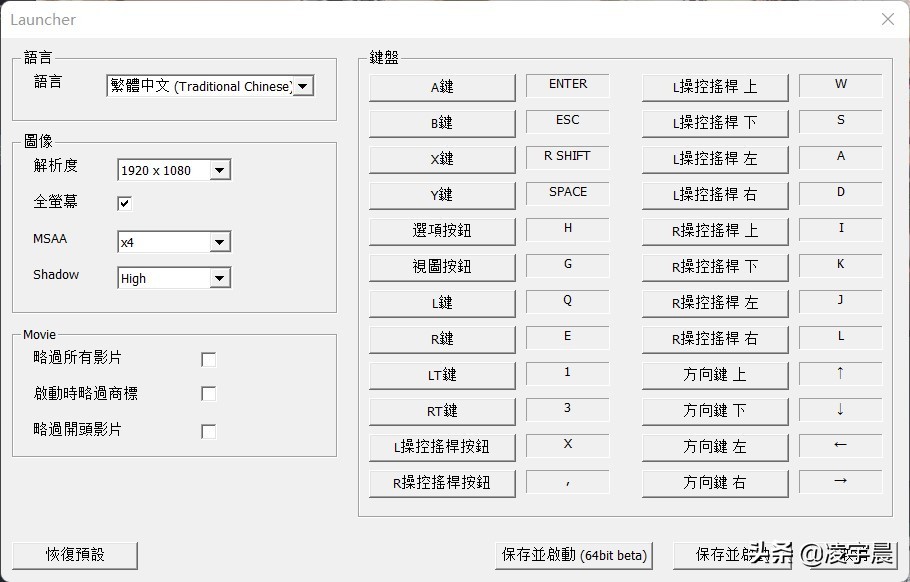Click the ENTER key assignment field
Viewport: 910px width, 582px height.
tap(568, 85)
